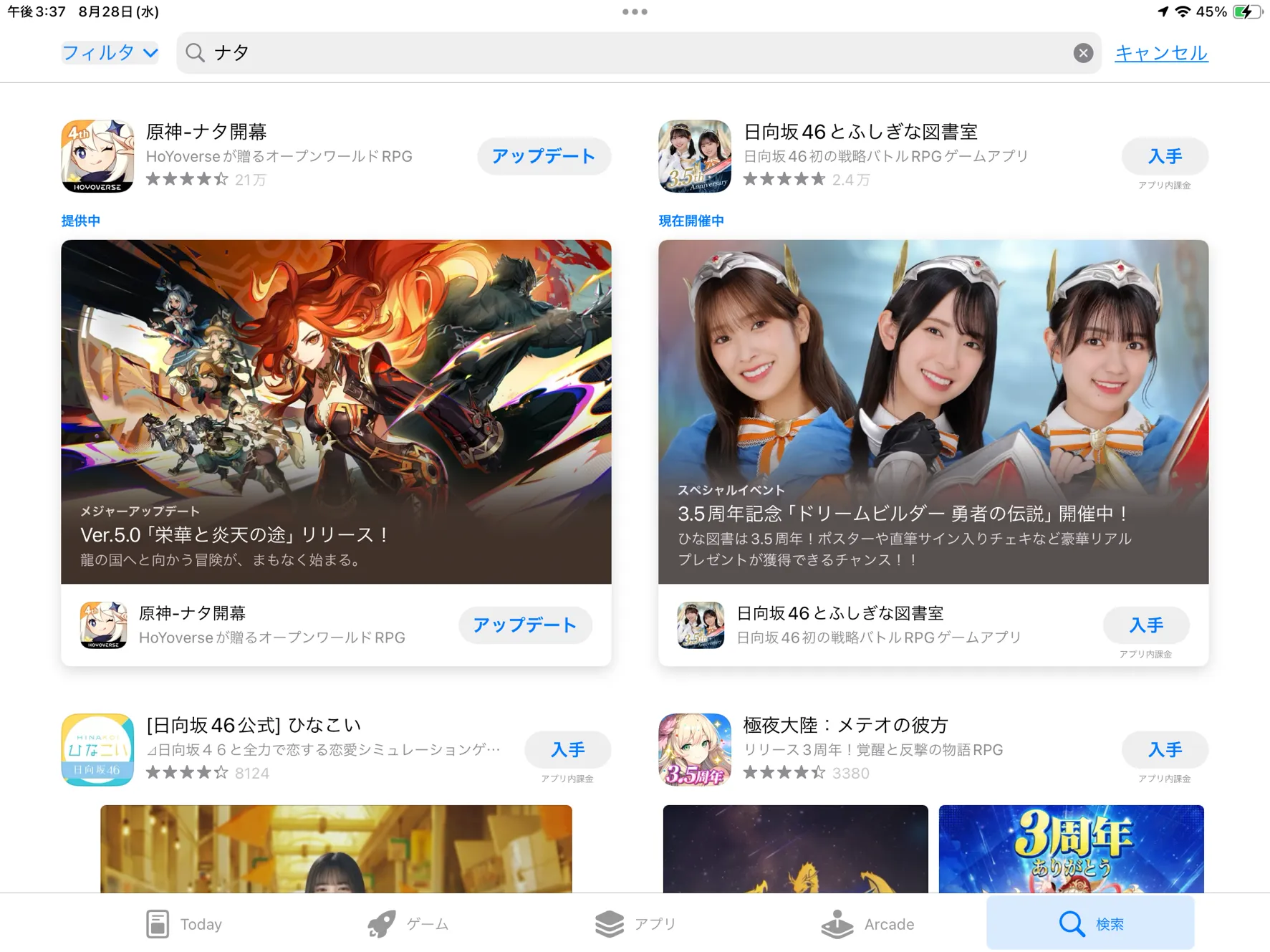Open the dark starry 極夜大陸 screenshot

point(795,849)
